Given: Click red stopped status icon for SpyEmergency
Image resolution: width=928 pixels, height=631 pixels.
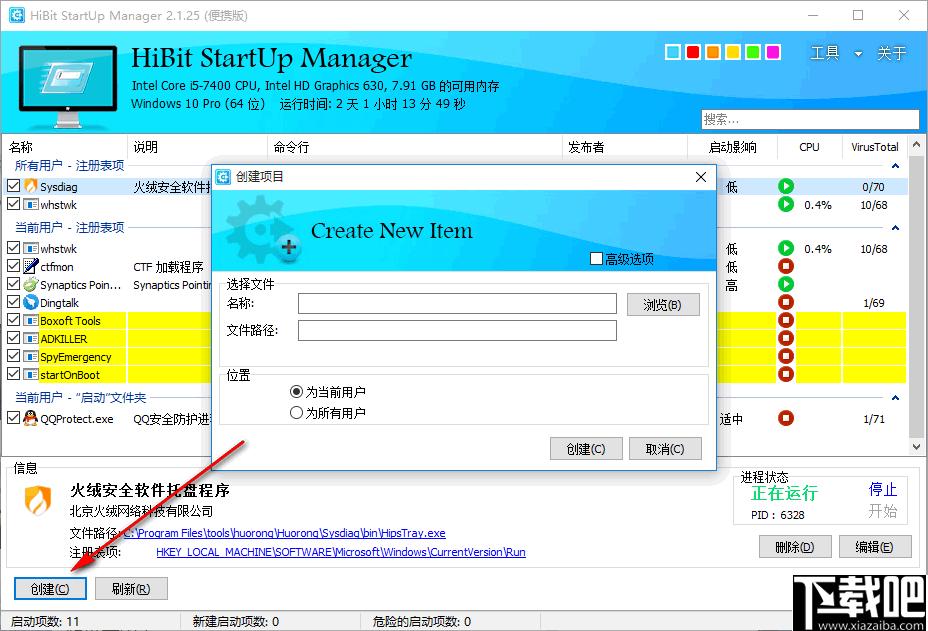Looking at the screenshot, I should pos(785,357).
